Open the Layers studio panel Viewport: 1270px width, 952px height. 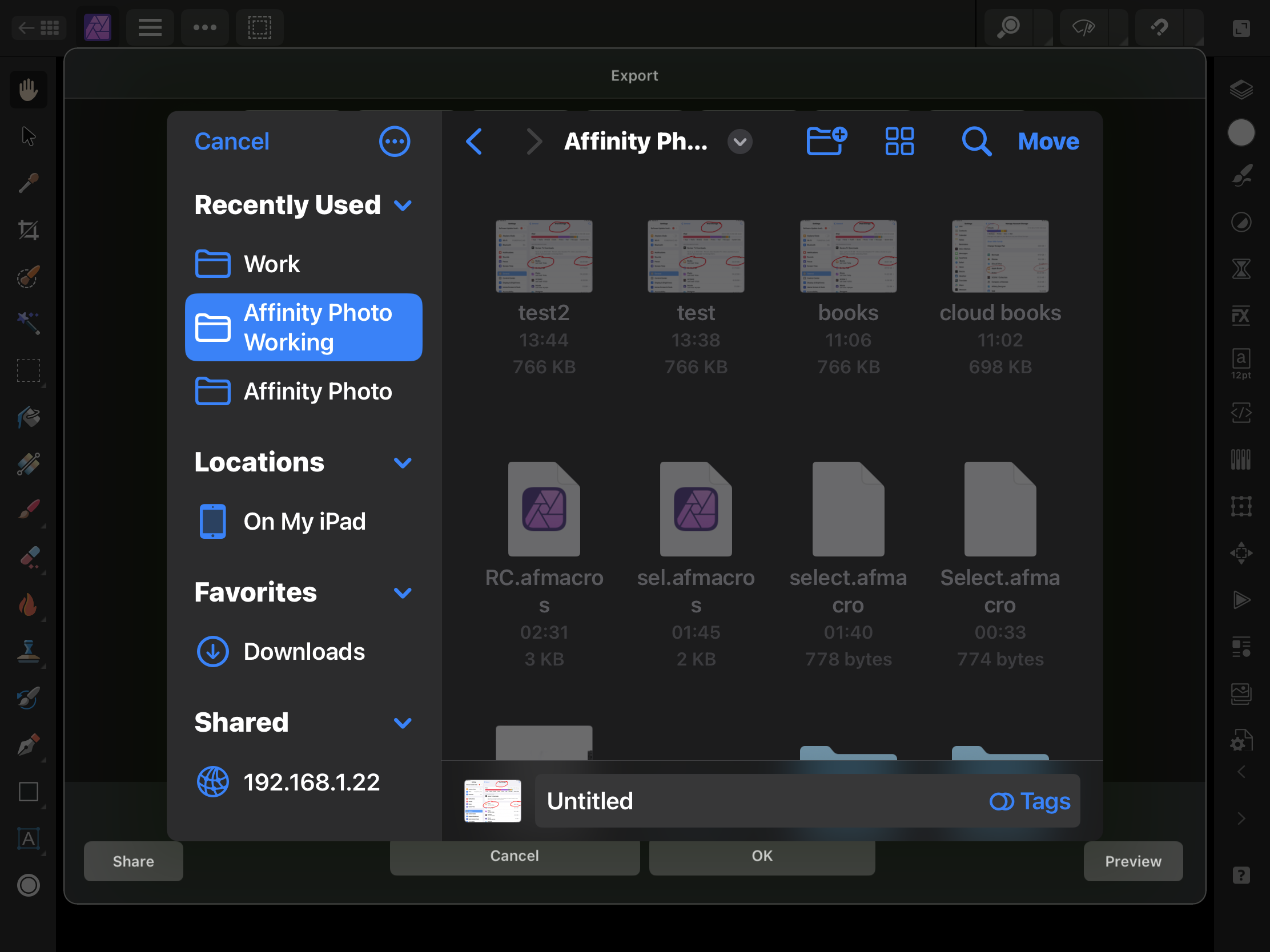pos(1241,90)
